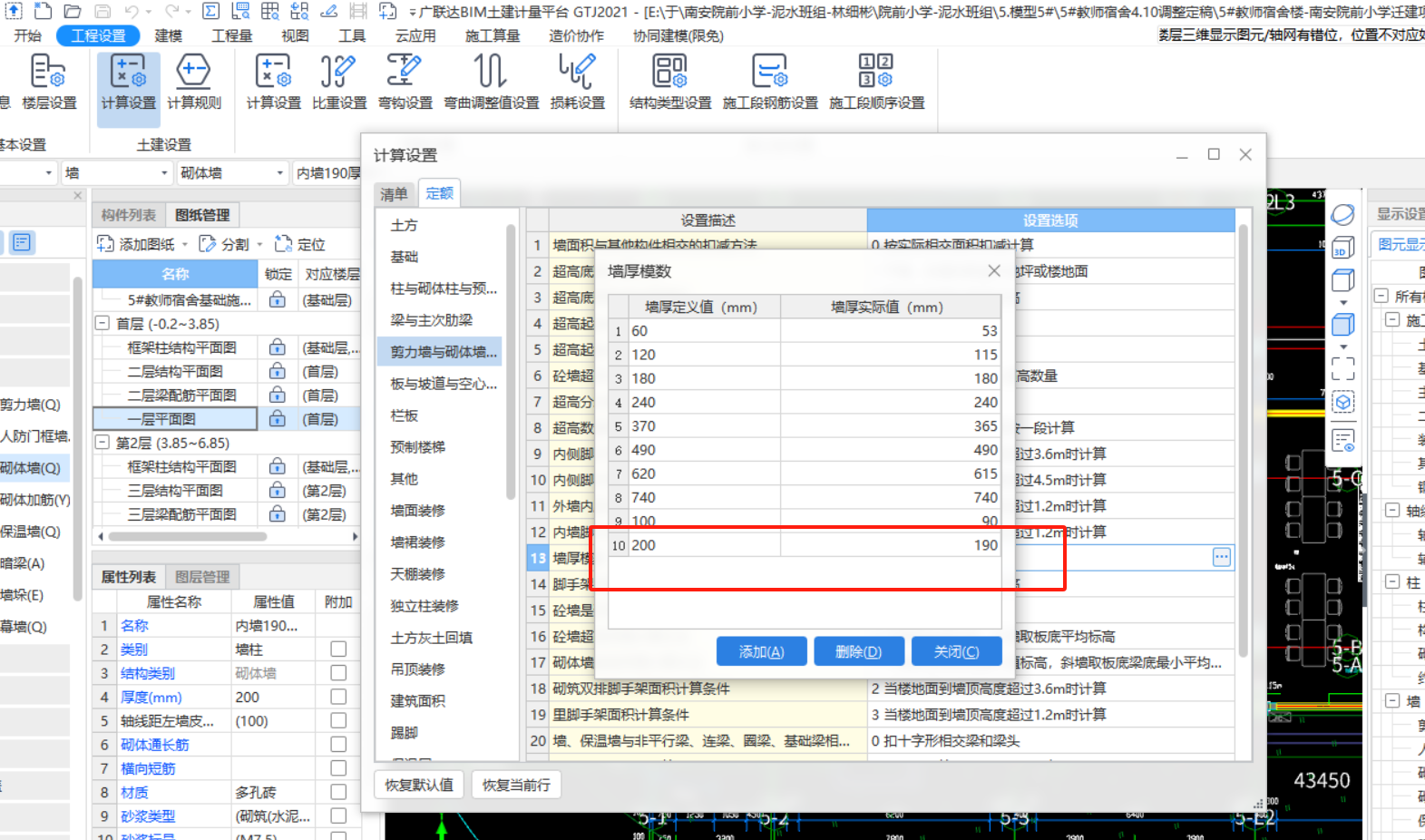This screenshot has width=1425, height=840.
Task: Open 结构类型设置 in the ribbon
Action: point(670,82)
